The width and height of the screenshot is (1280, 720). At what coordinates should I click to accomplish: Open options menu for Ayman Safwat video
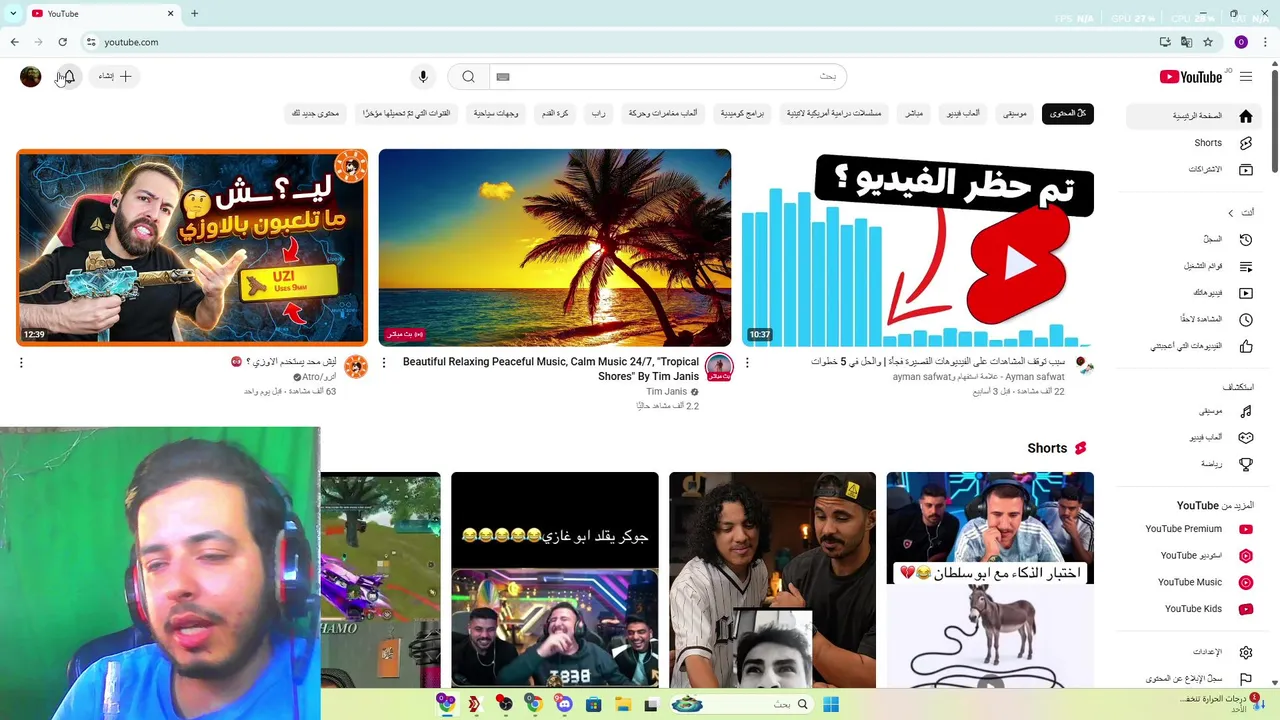click(x=747, y=363)
